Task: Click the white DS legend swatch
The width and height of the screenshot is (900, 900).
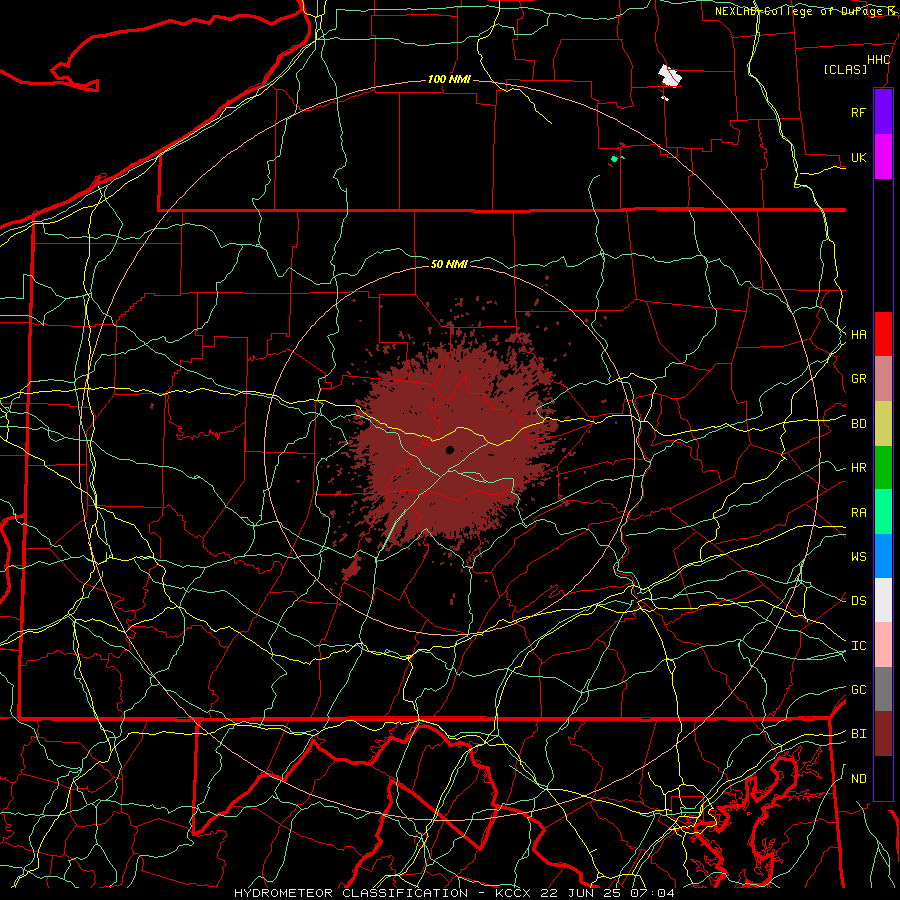Action: click(883, 600)
